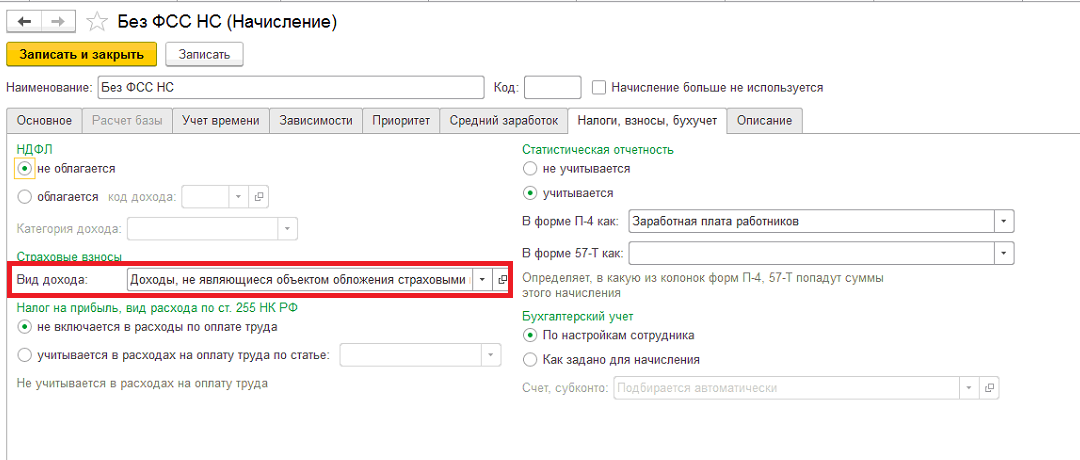Go forward with the right arrow
This screenshot has width=1080, height=460.
pyautogui.click(x=59, y=22)
